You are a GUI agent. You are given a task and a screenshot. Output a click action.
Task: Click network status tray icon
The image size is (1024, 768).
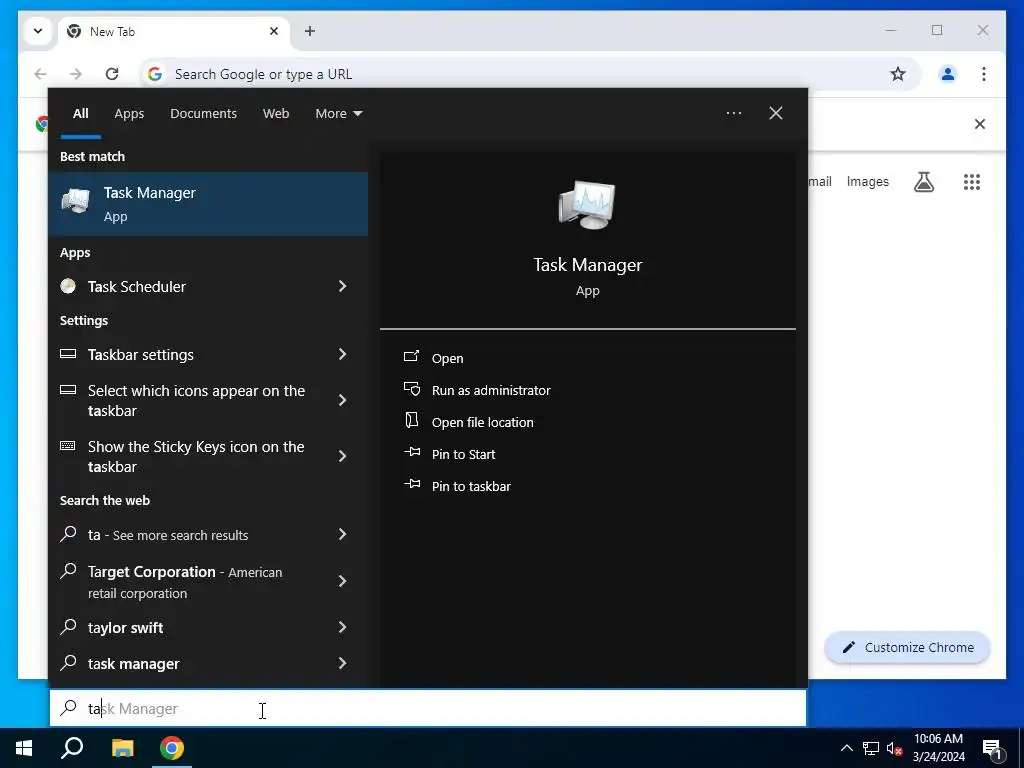[871, 748]
